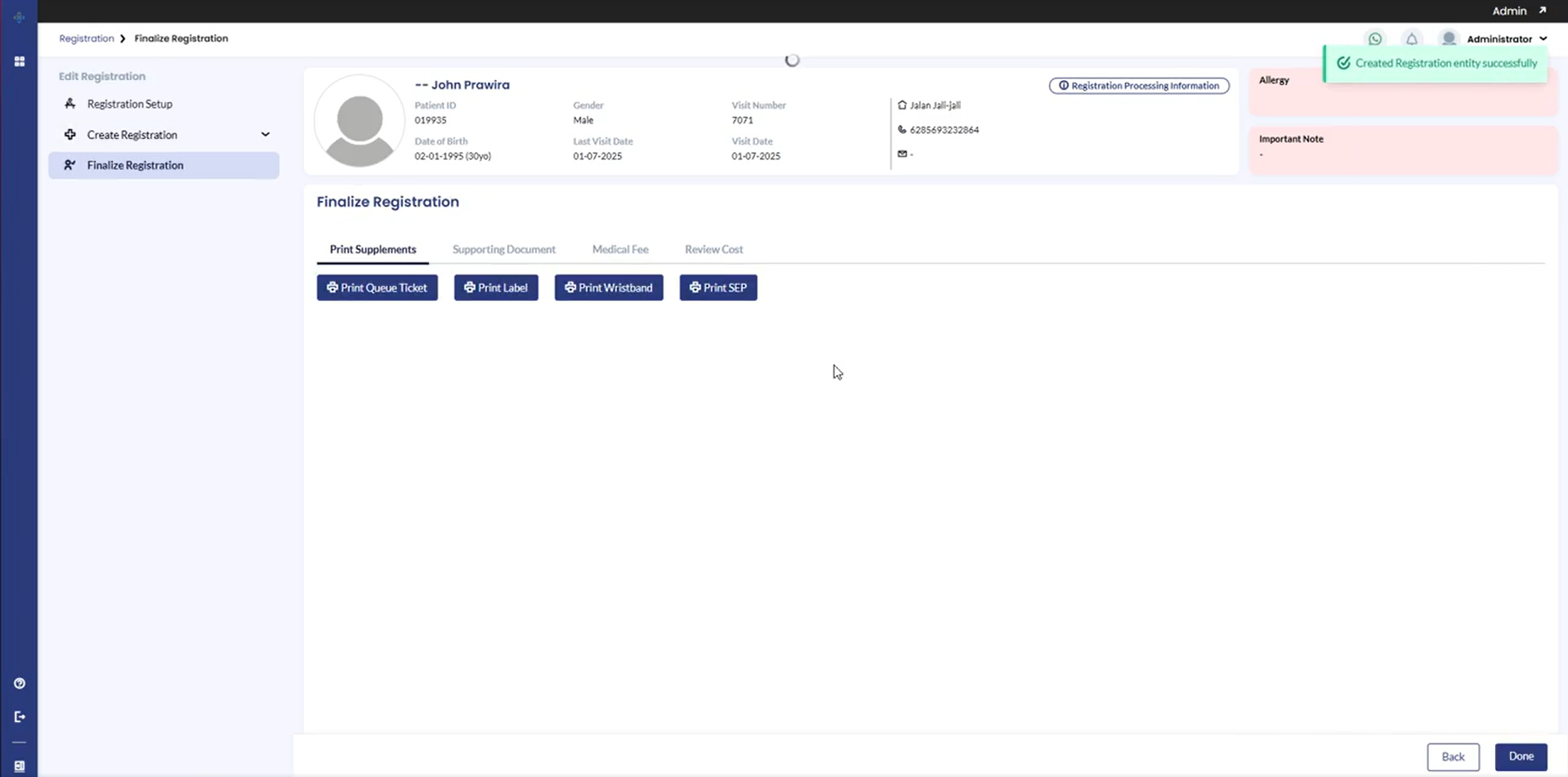Click the Patient ID value 019935
1568x777 pixels.
pos(431,120)
